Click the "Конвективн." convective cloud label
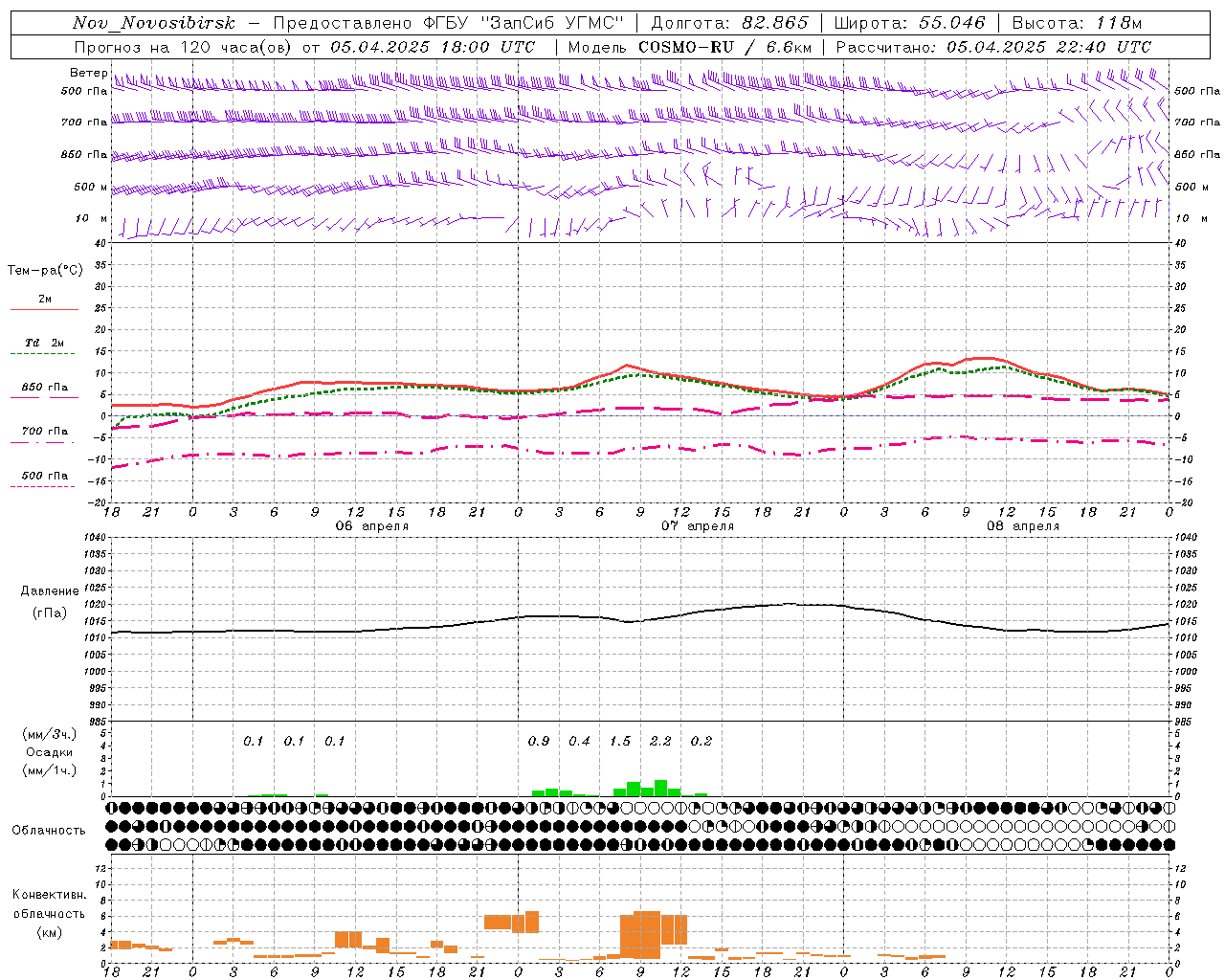This screenshot has height=980, width=1225. coord(49,895)
